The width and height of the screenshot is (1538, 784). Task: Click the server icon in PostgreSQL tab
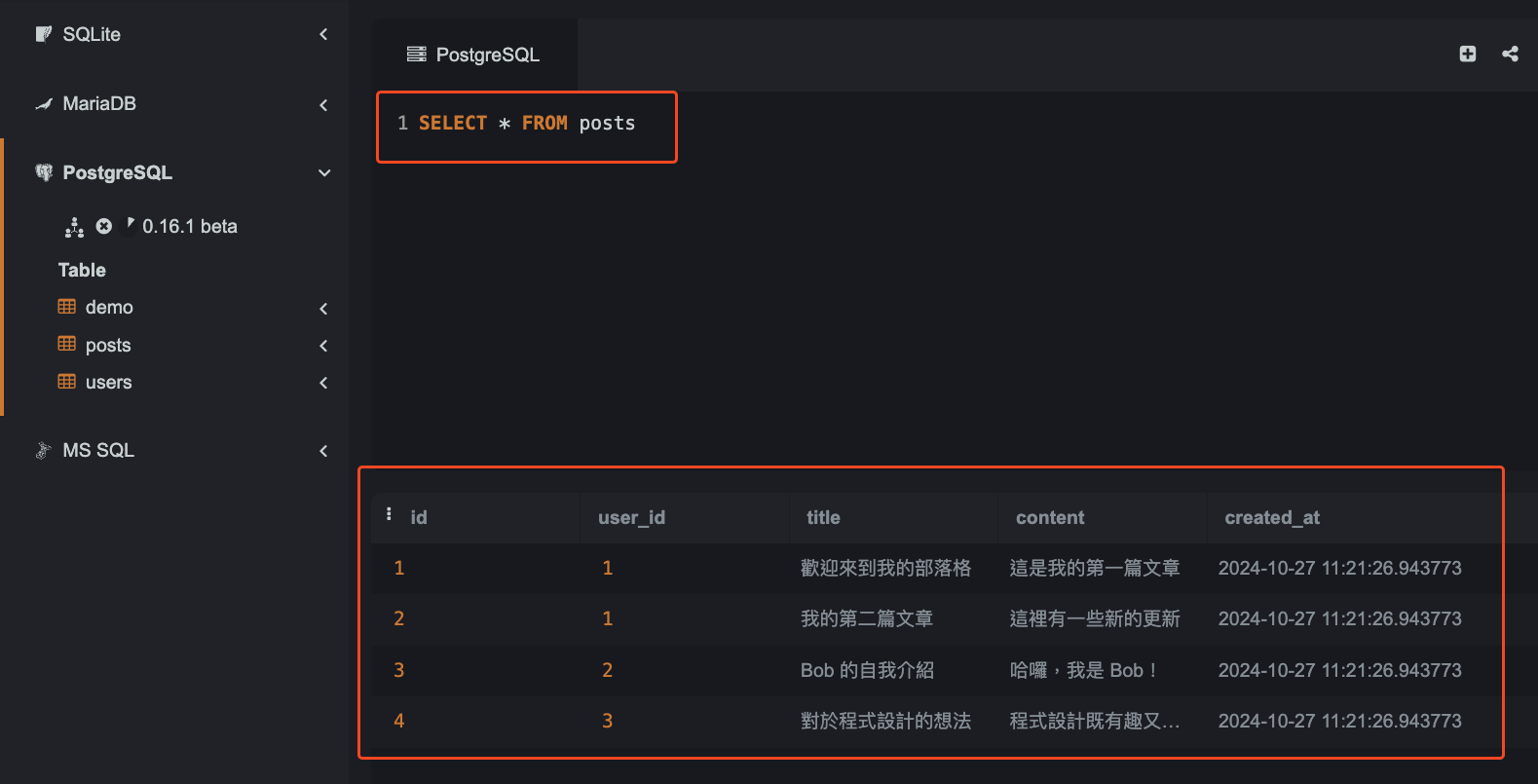417,55
